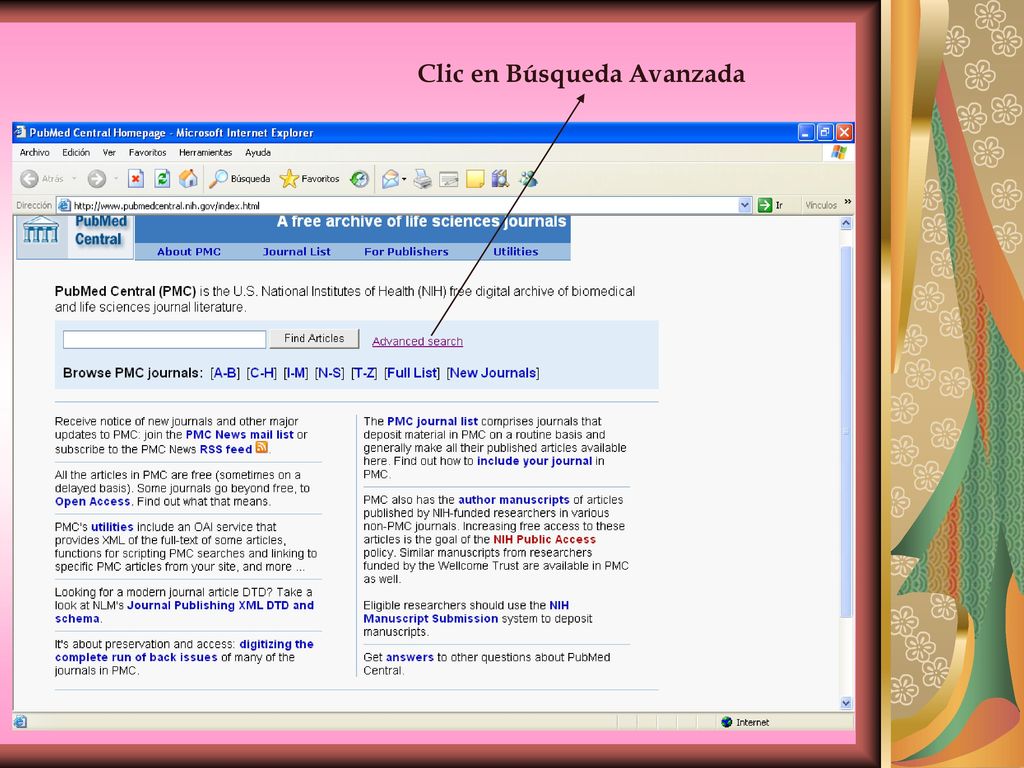
Task: Open back button history dropdown arrow
Action: pyautogui.click(x=74, y=178)
